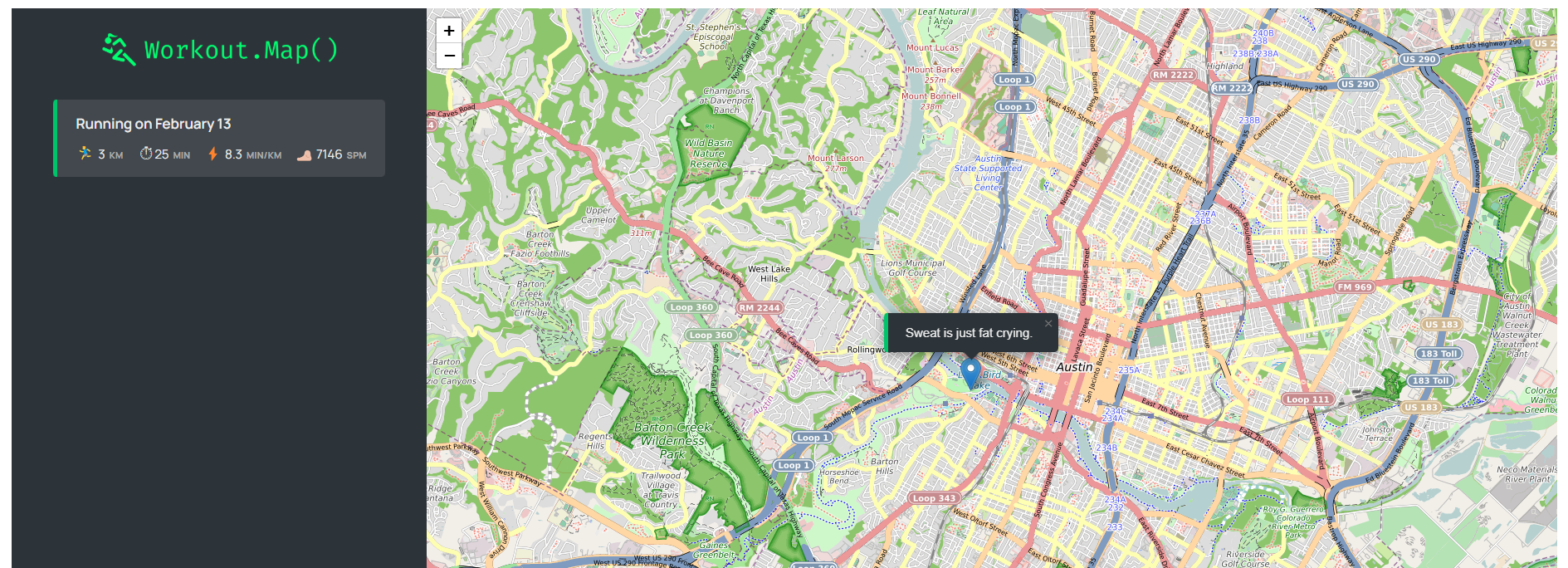Click the Workout.Map() title text

point(242,50)
